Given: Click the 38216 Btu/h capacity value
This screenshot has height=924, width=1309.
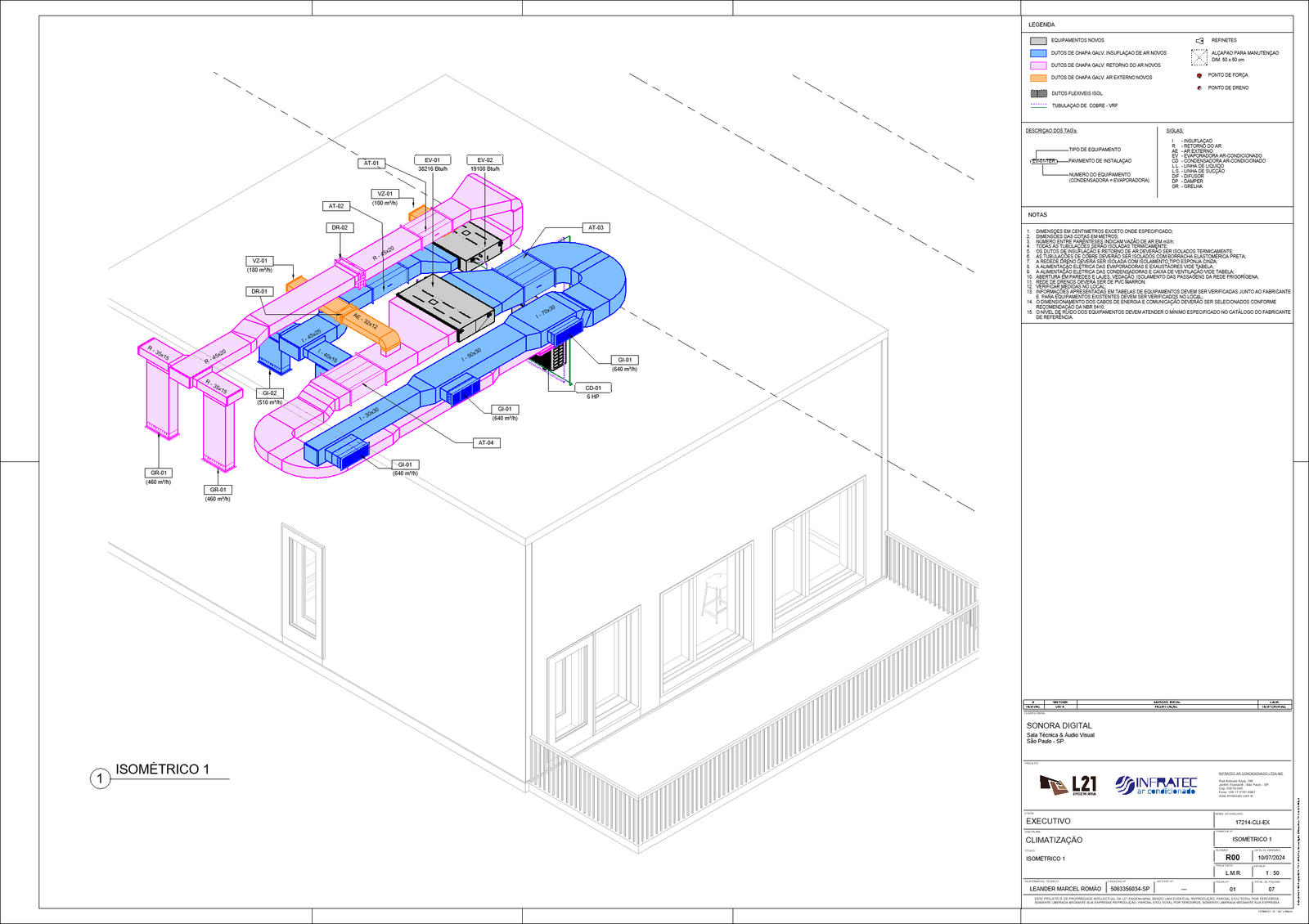Looking at the screenshot, I should coord(433,169).
